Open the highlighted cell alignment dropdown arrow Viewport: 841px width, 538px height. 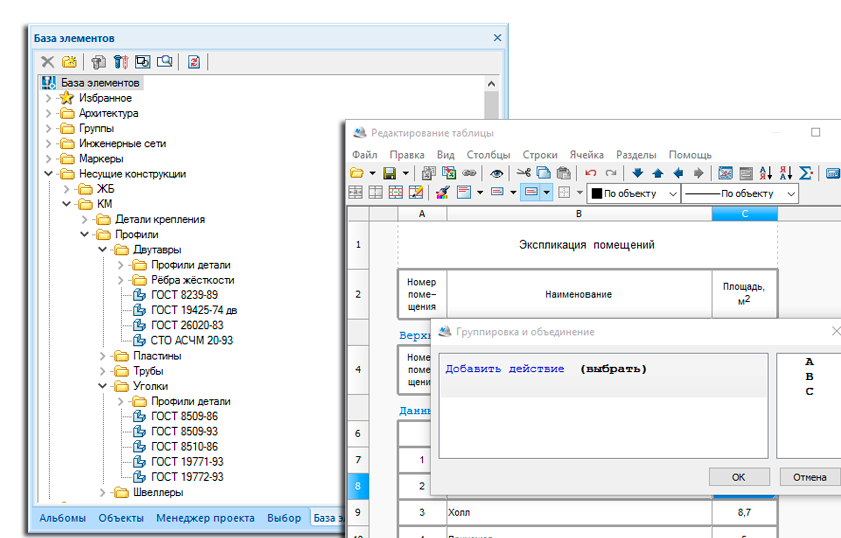tap(547, 192)
